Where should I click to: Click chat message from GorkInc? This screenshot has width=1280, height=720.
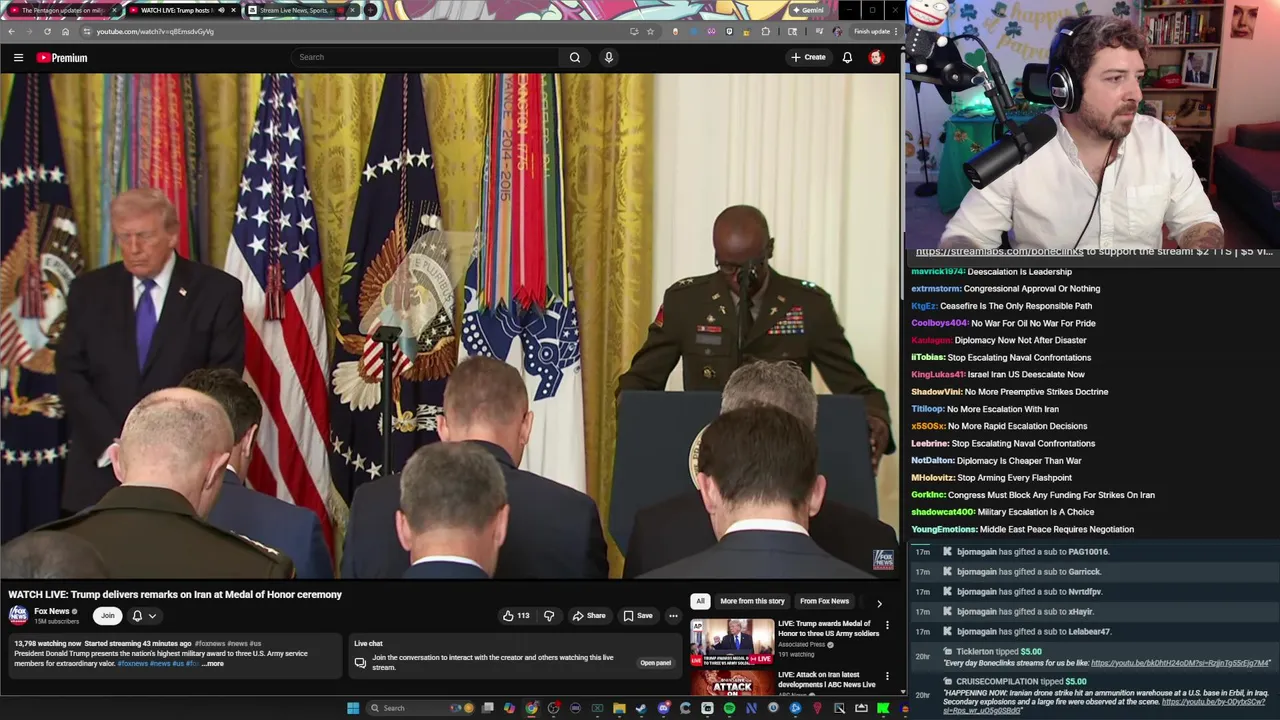click(x=1033, y=495)
